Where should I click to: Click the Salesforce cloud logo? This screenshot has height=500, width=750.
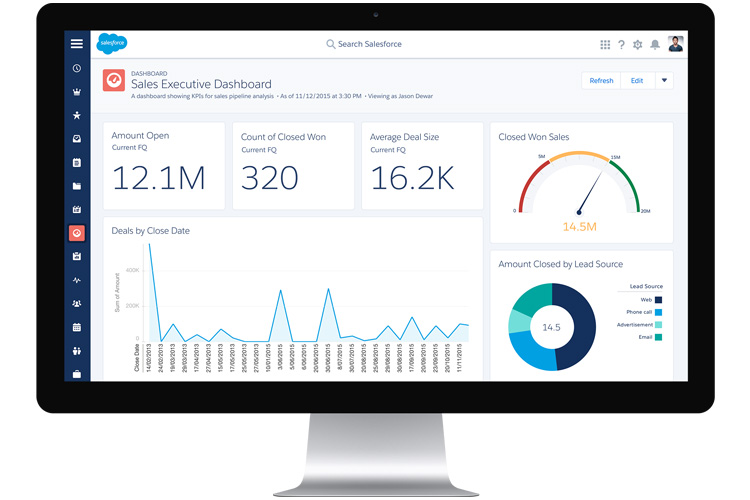point(112,44)
